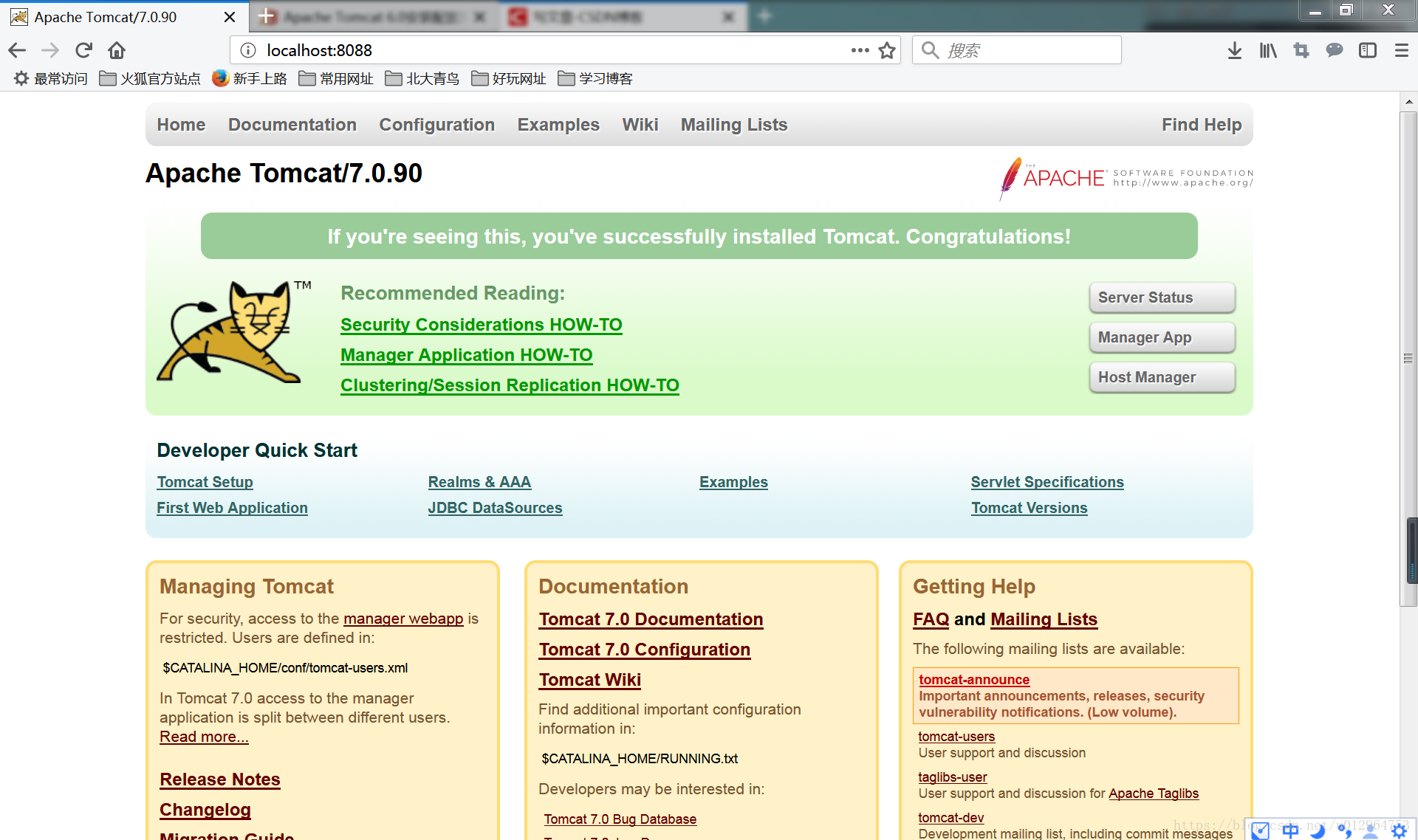Image resolution: width=1418 pixels, height=840 pixels.
Task: Open Home in the Tomcat nav bar
Action: [x=181, y=125]
